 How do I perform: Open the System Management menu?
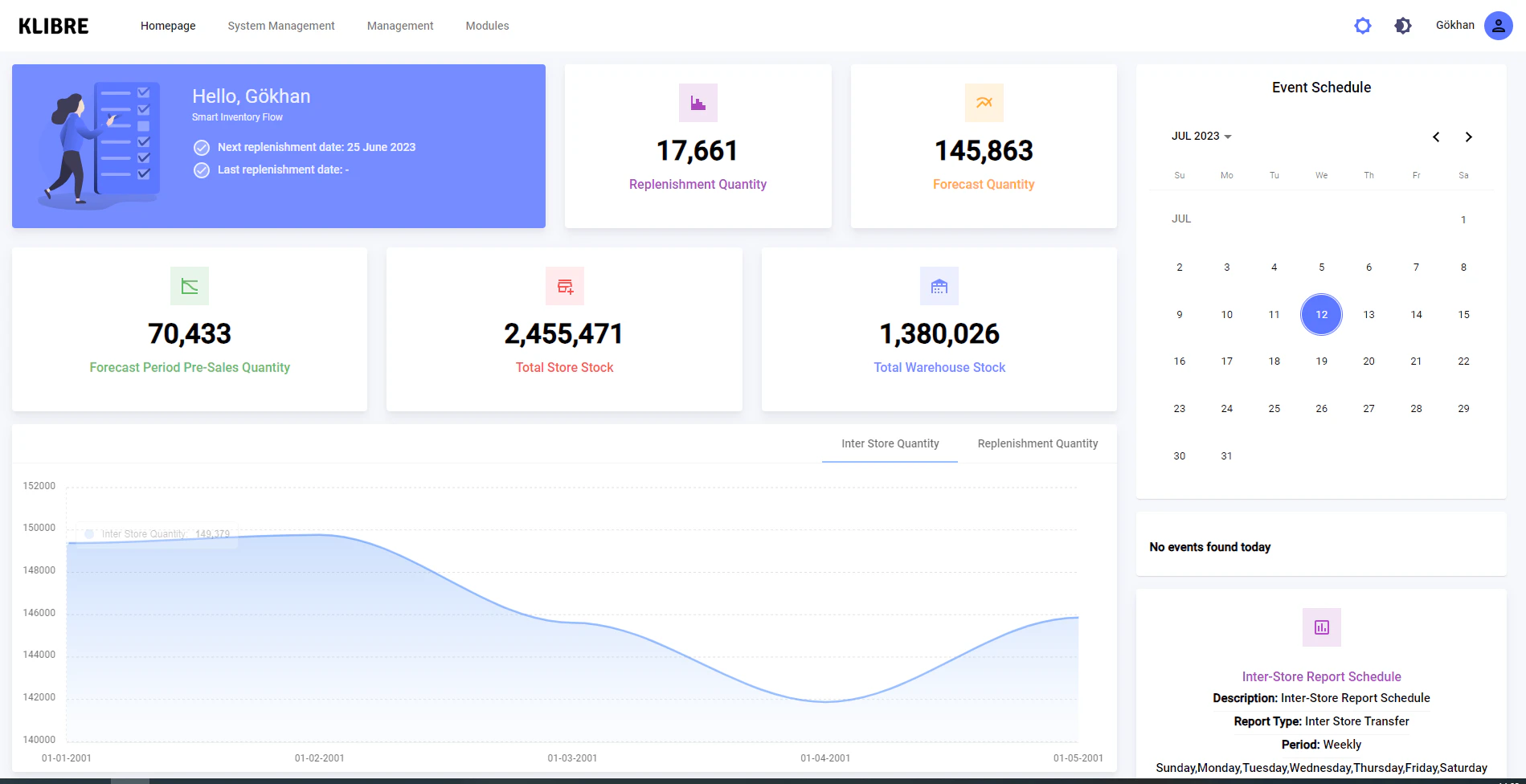280,25
